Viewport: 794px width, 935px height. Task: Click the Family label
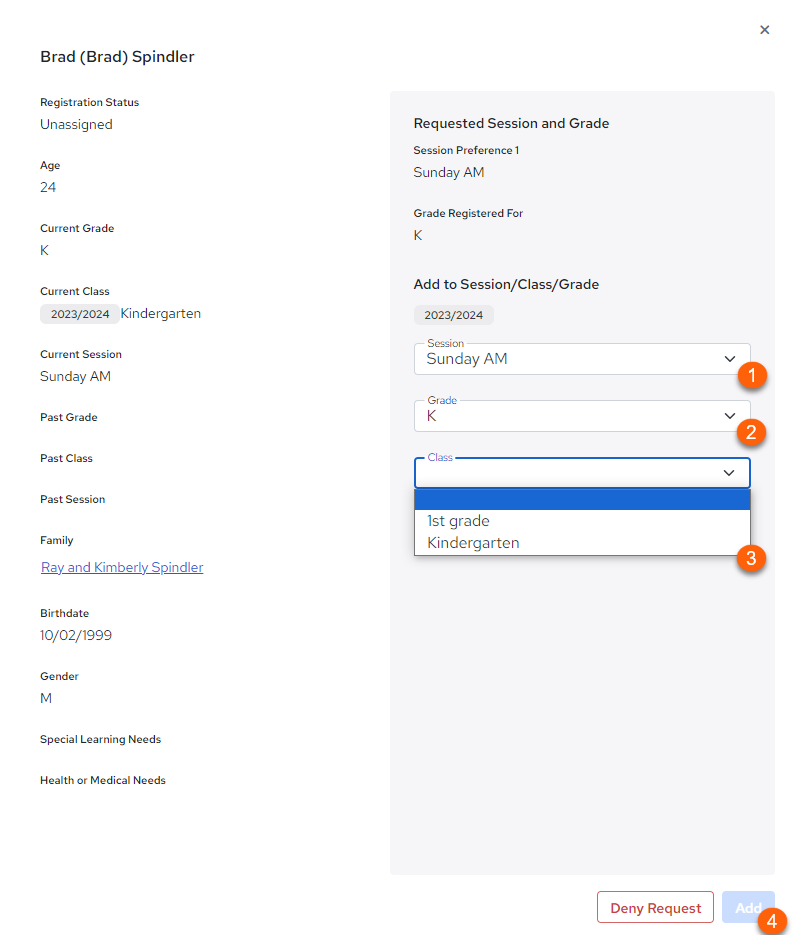57,540
